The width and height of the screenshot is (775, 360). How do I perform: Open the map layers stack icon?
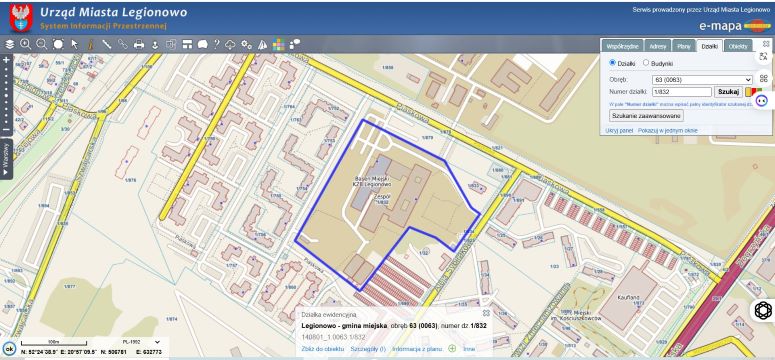click(x=9, y=45)
